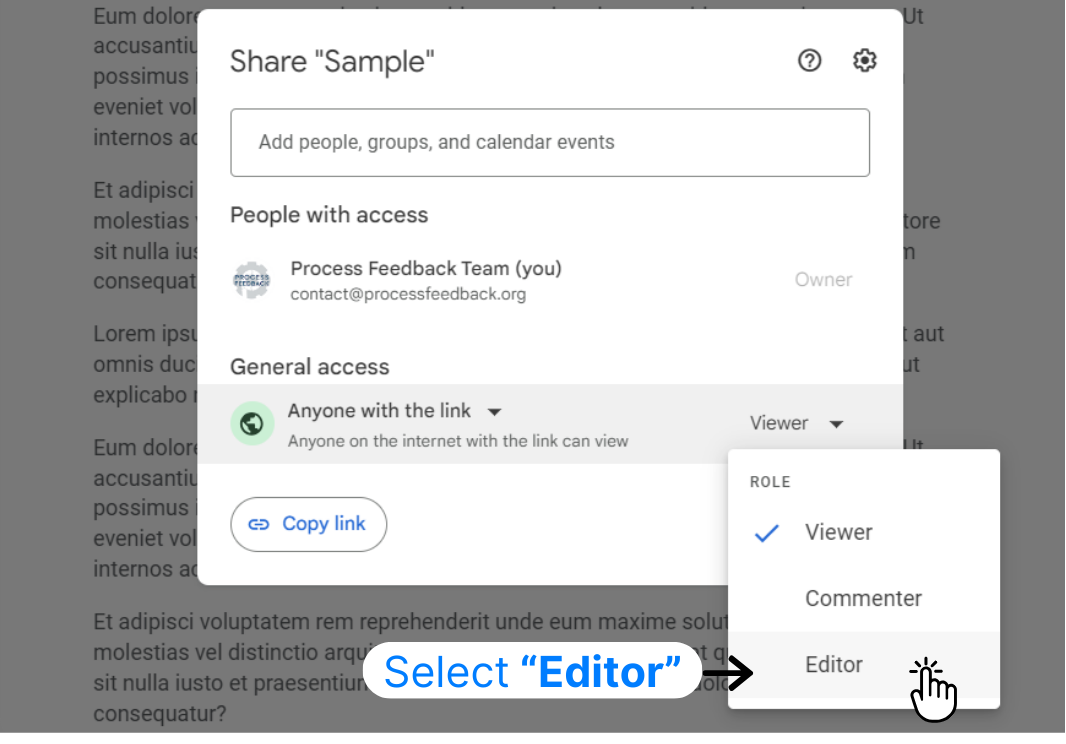Click "Anyone on the internet" description text
The height and width of the screenshot is (744, 1066).
[458, 441]
